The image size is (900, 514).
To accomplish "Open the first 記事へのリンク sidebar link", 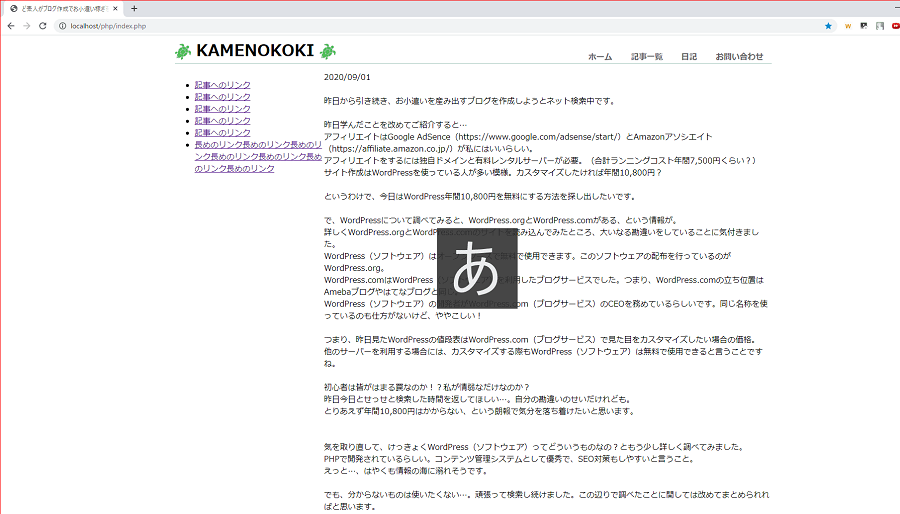I will pos(223,85).
